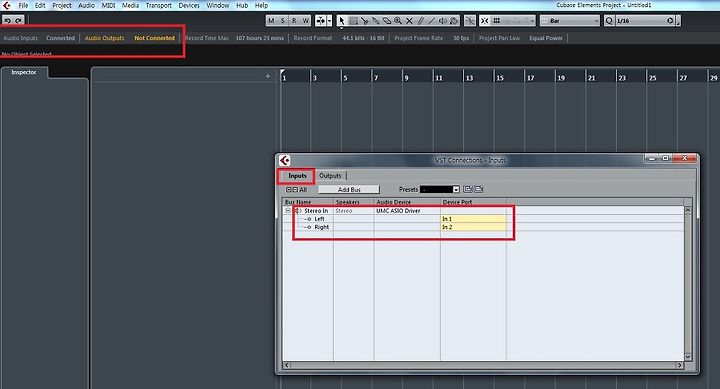Select the Split scissors tool
Image resolution: width=720 pixels, height=389 pixels.
tap(365, 21)
